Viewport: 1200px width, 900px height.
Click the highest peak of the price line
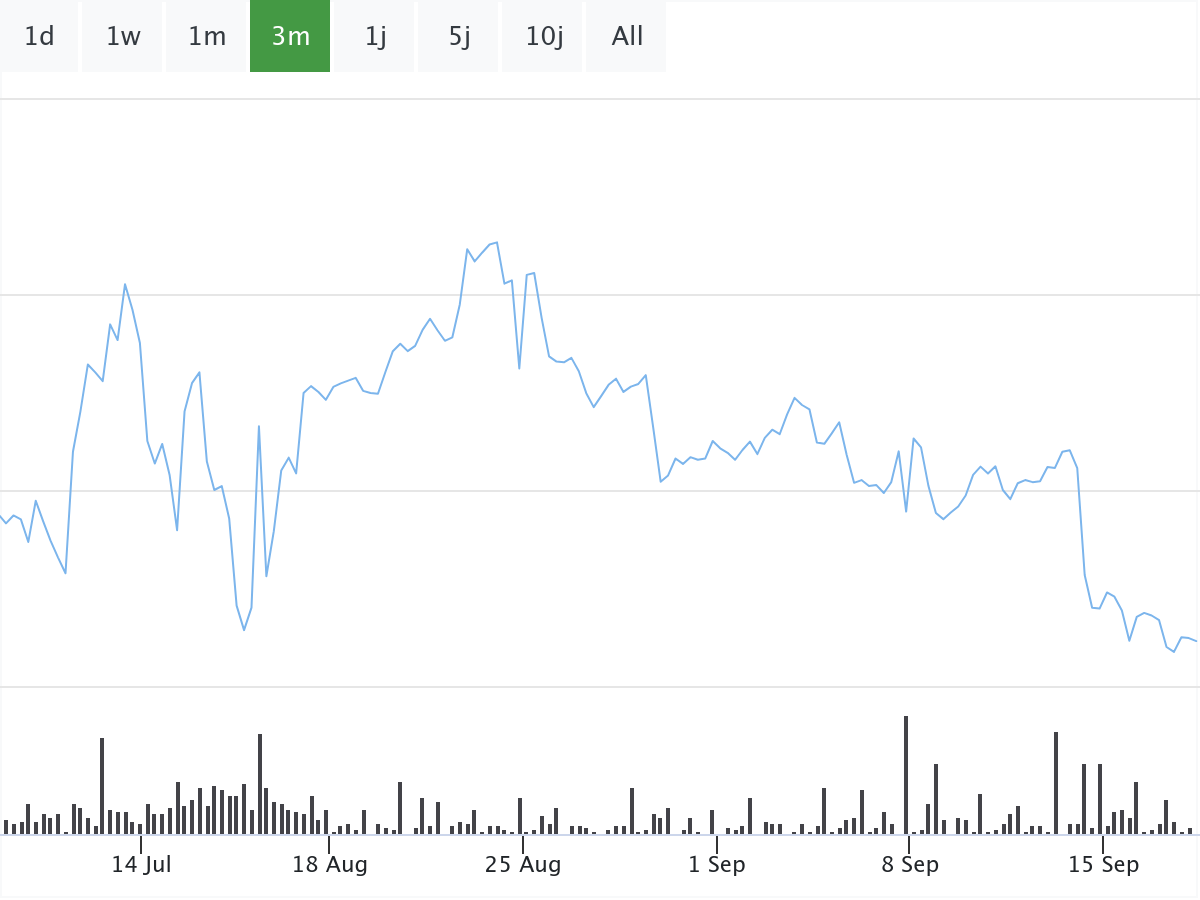[x=496, y=243]
